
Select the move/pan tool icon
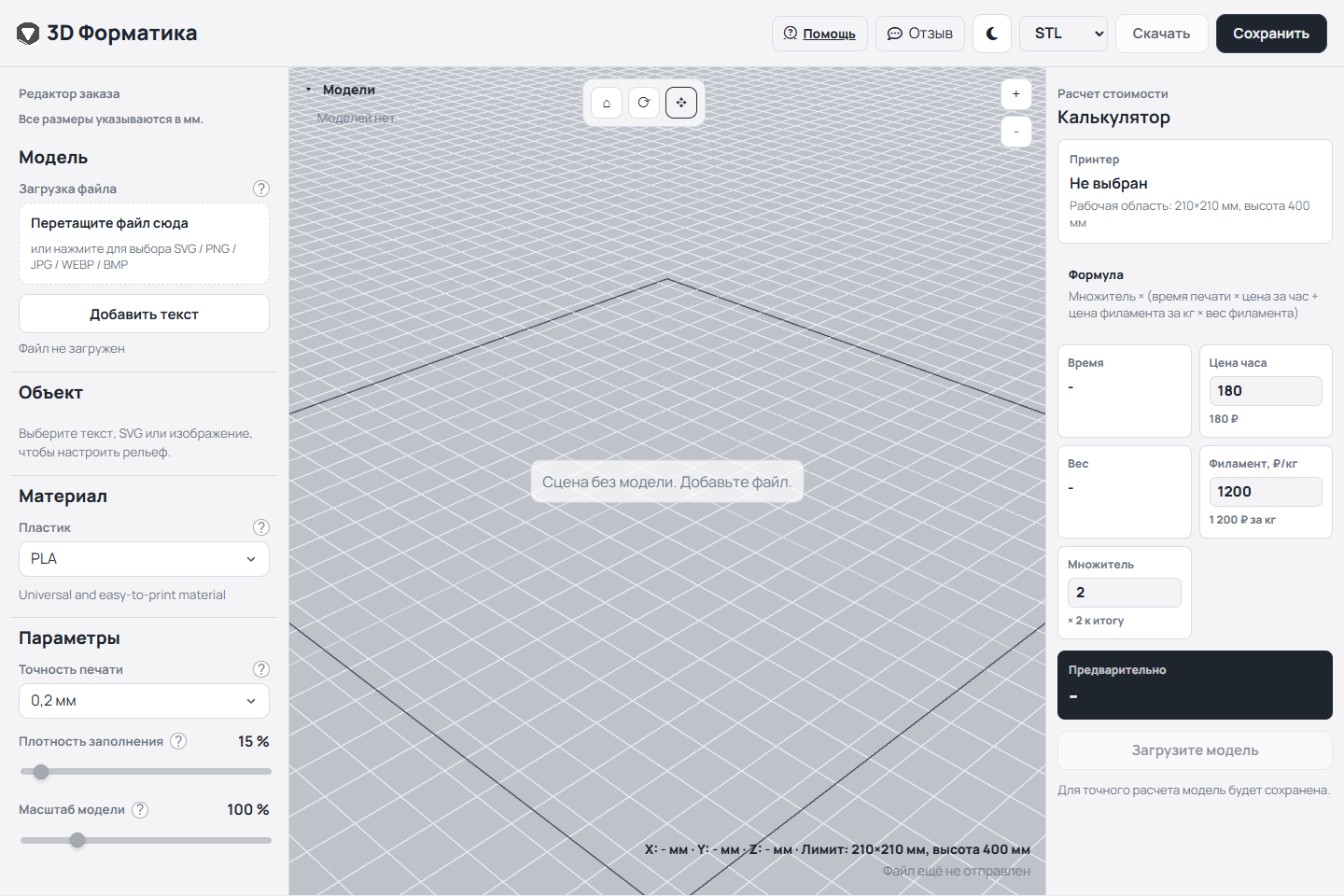coord(681,103)
